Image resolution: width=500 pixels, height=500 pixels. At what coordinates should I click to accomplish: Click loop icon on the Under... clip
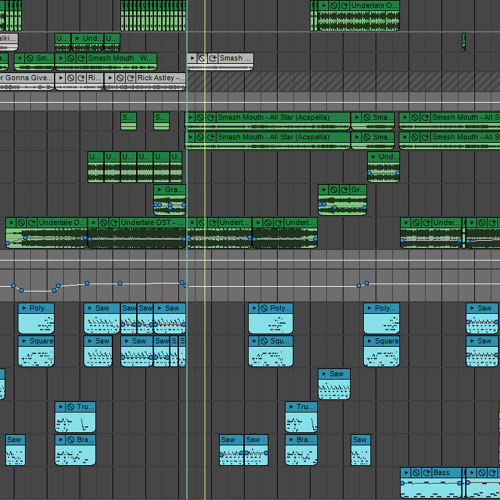click(x=426, y=223)
